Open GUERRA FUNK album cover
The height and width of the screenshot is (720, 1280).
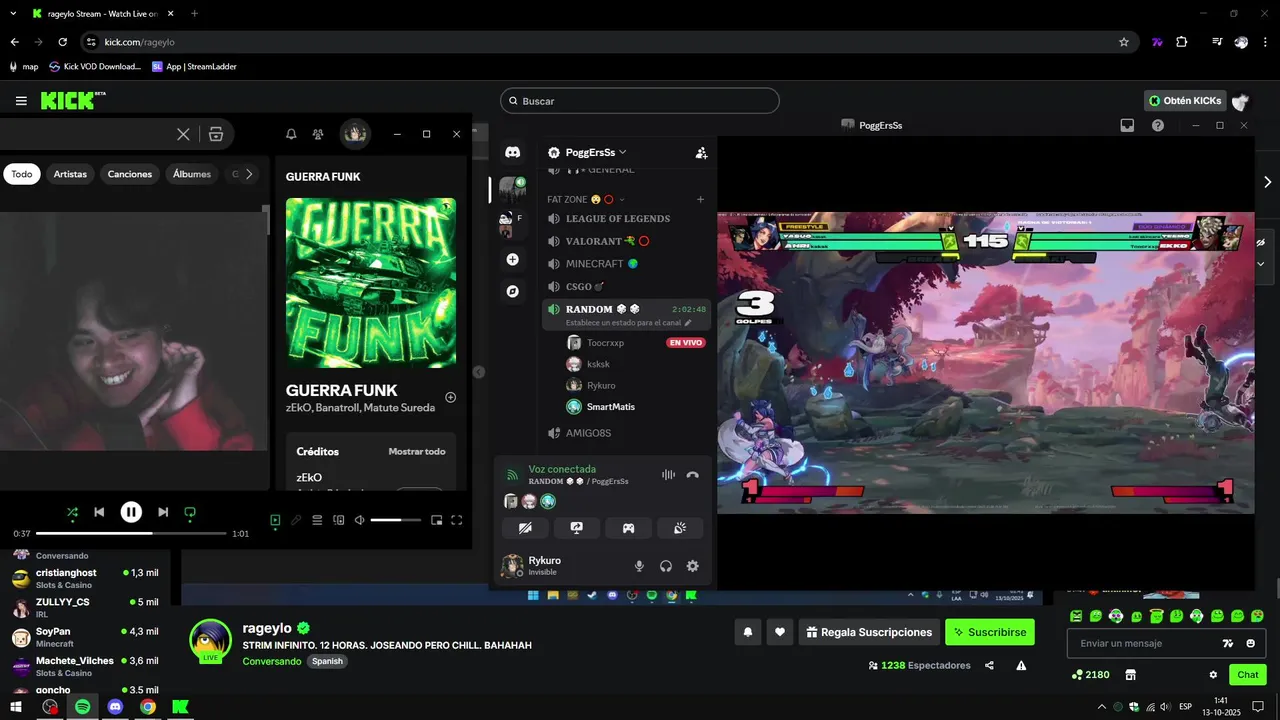tap(371, 283)
